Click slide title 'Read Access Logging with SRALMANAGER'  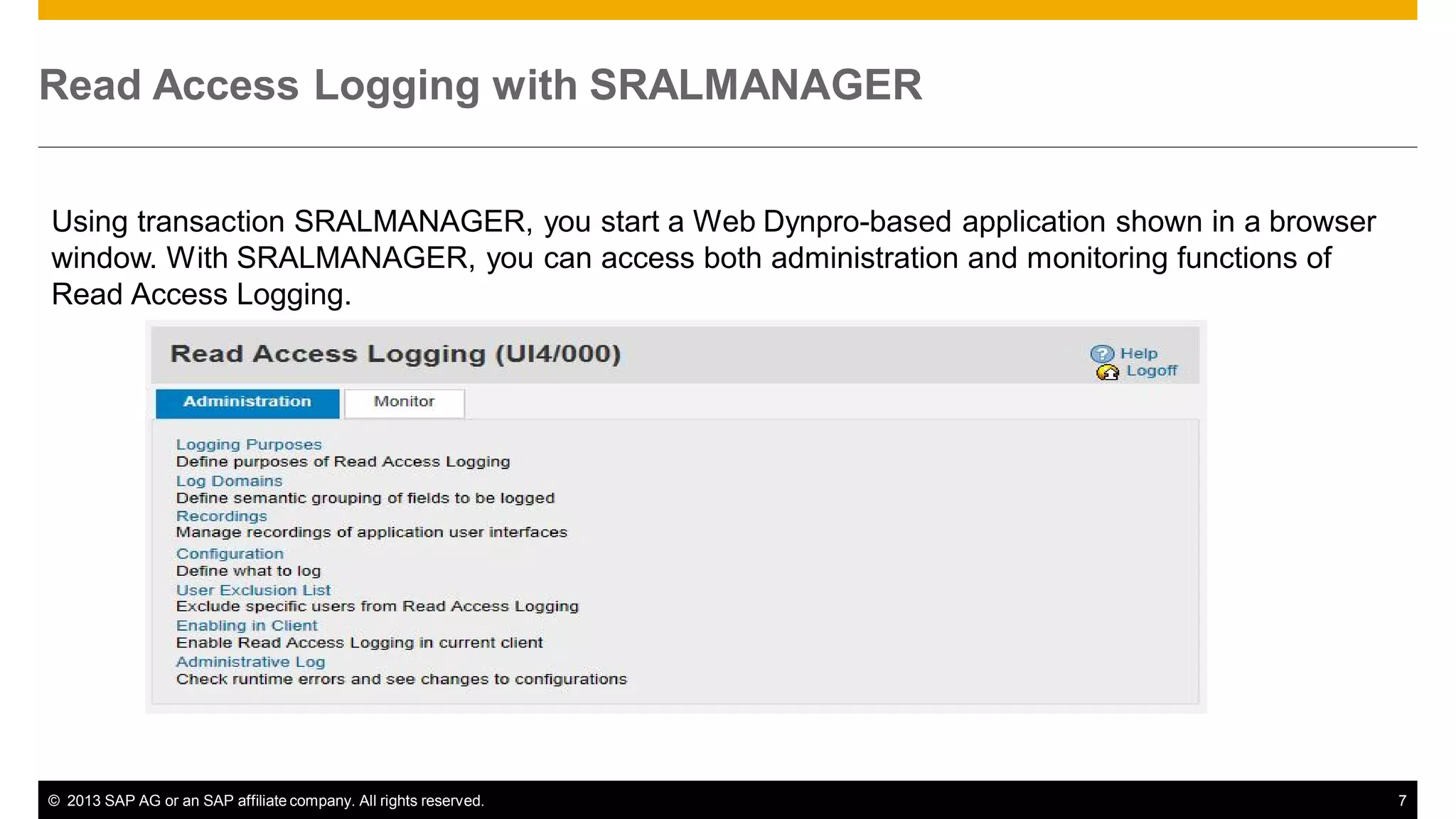point(481,87)
